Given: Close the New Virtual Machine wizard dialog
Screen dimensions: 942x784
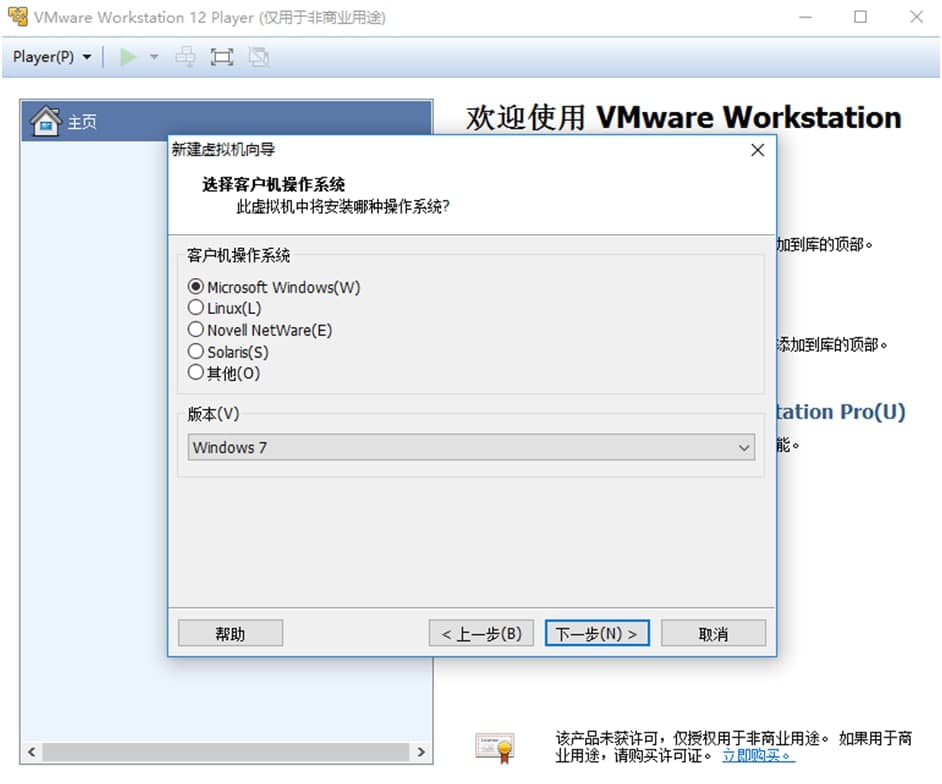Looking at the screenshot, I should (x=758, y=150).
